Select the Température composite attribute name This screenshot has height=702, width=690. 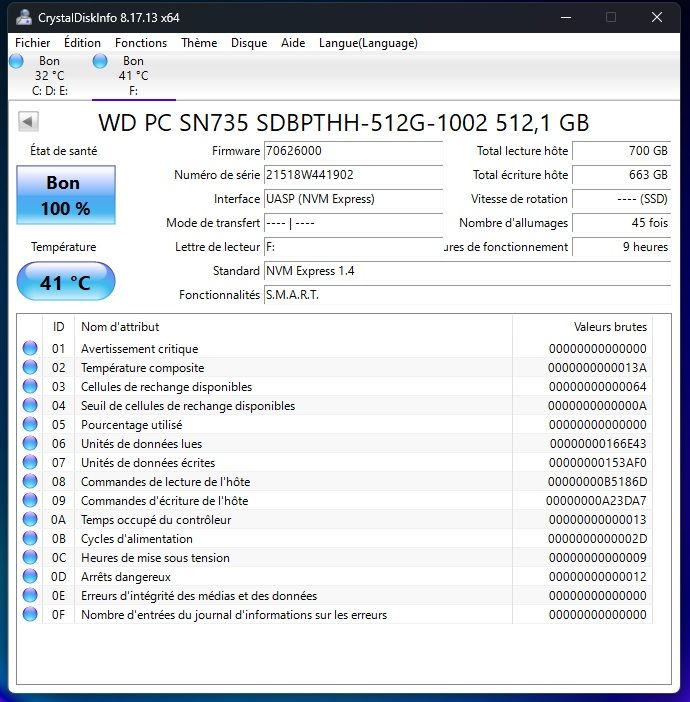point(142,368)
